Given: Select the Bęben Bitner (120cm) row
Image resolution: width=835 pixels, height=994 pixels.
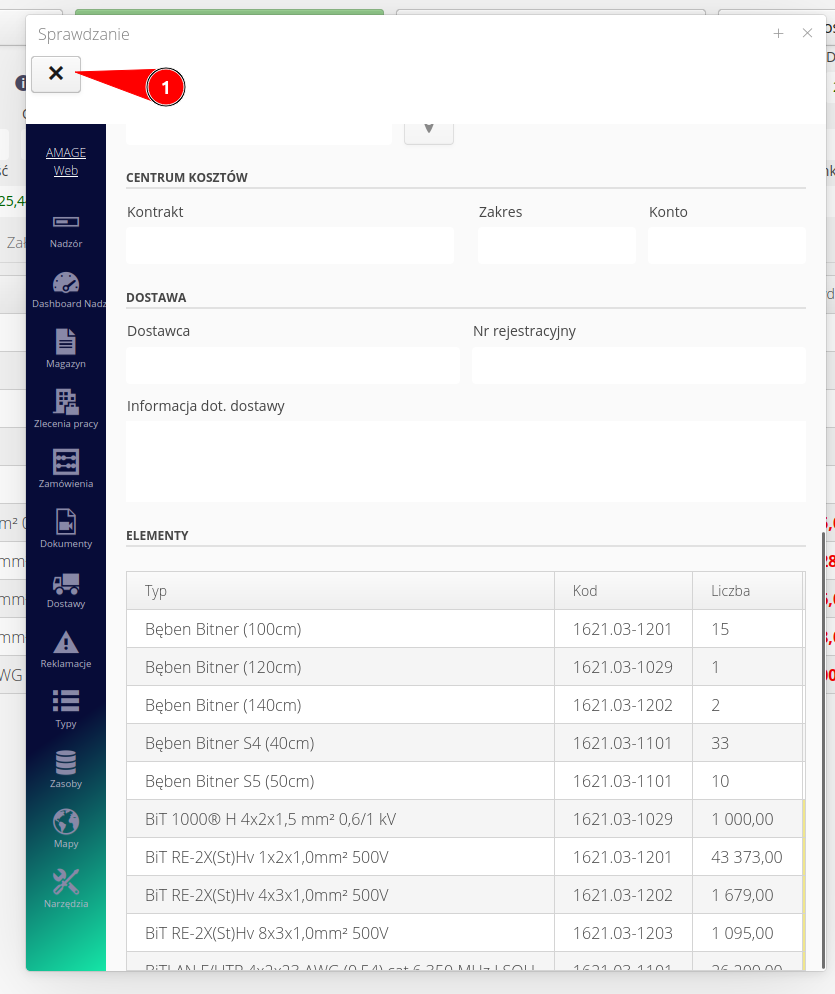Looking at the screenshot, I should click(x=340, y=667).
